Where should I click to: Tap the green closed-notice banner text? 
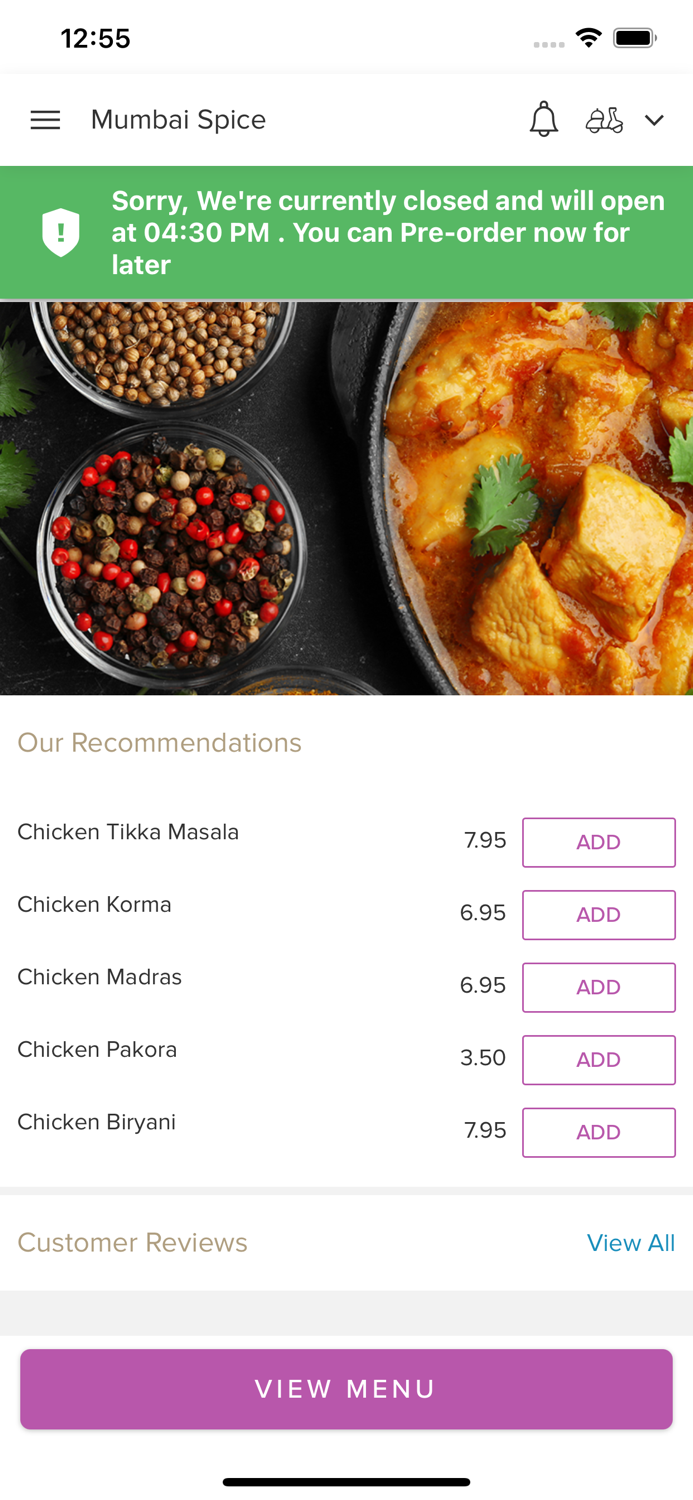[x=388, y=232]
